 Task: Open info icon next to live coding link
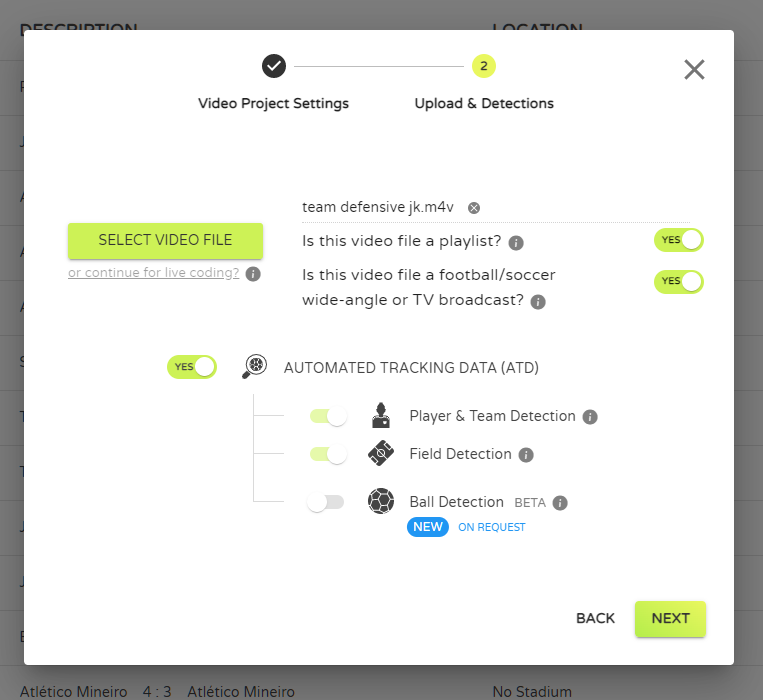[x=253, y=274]
